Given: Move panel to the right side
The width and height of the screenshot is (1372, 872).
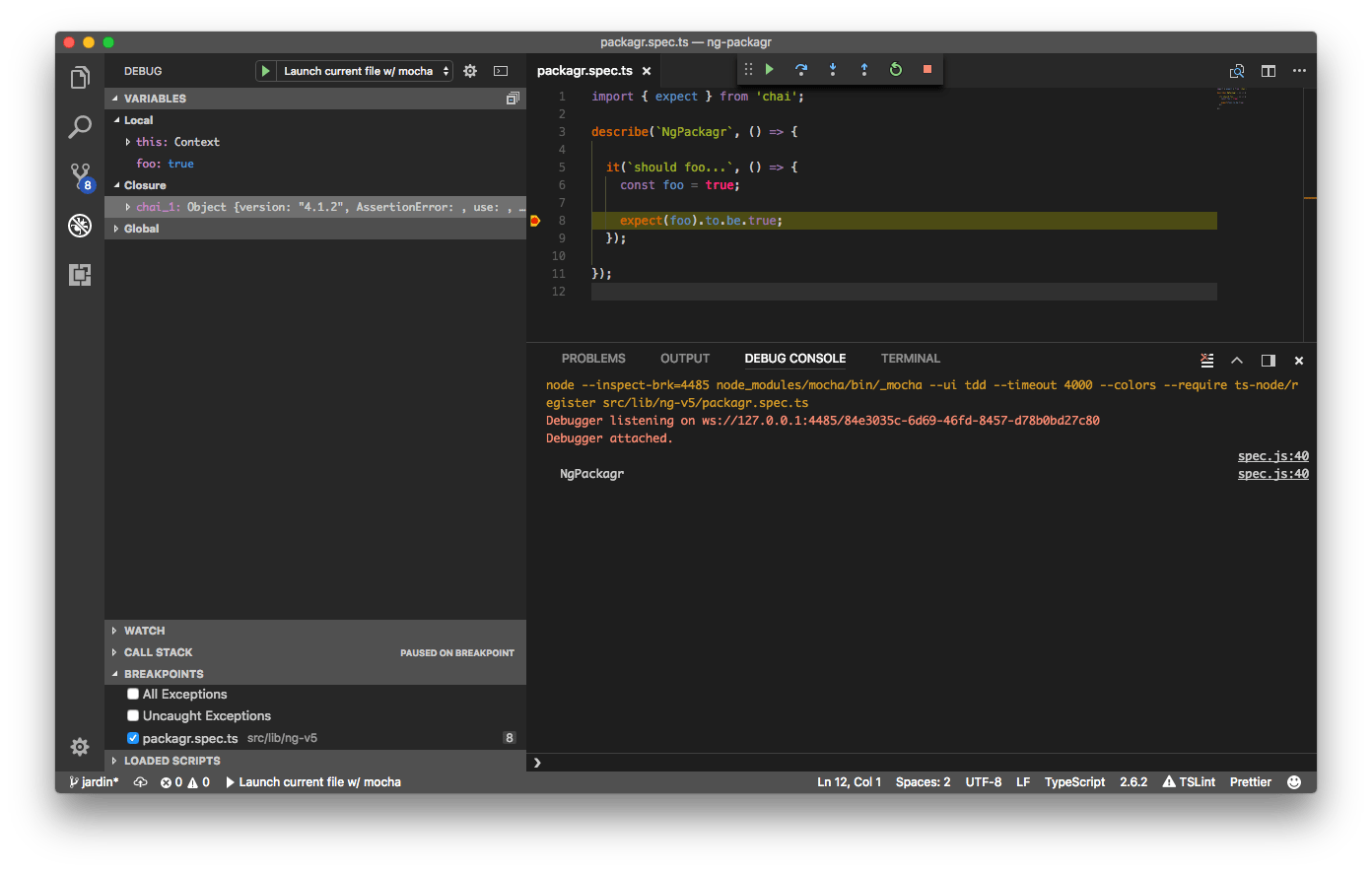Looking at the screenshot, I should coord(1269,361).
